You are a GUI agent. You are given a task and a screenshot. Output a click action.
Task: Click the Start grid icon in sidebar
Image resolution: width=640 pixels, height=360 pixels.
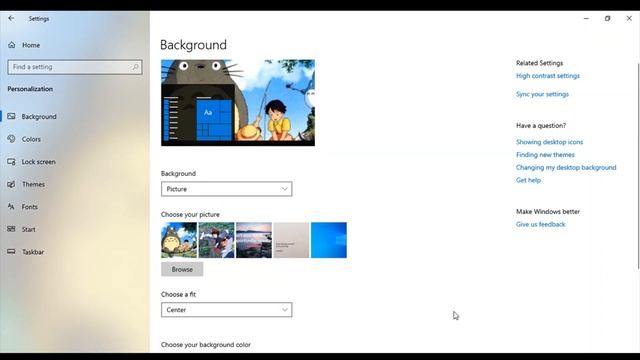click(x=11, y=229)
